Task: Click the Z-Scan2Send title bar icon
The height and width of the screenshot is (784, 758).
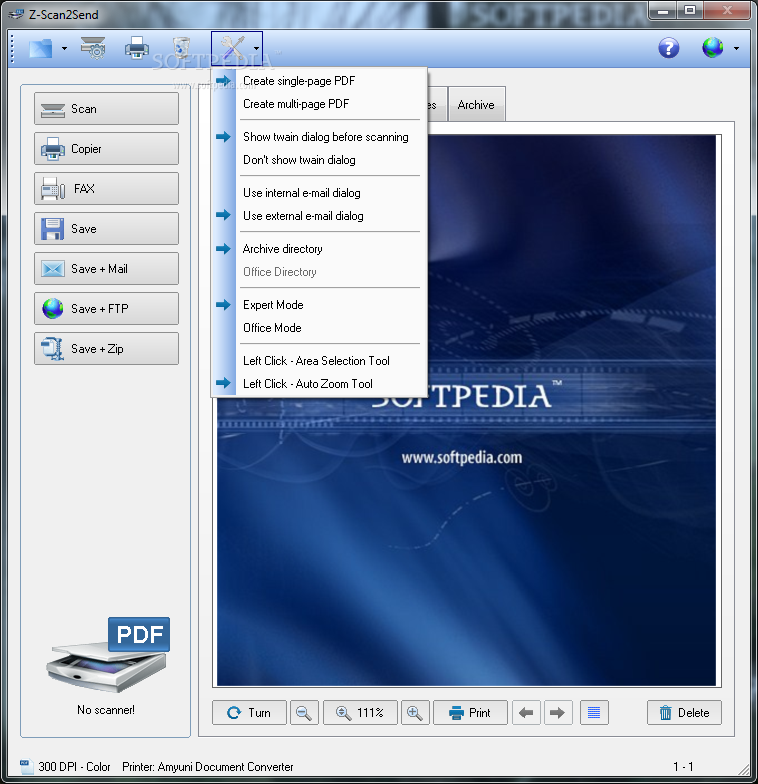Action: 16,14
